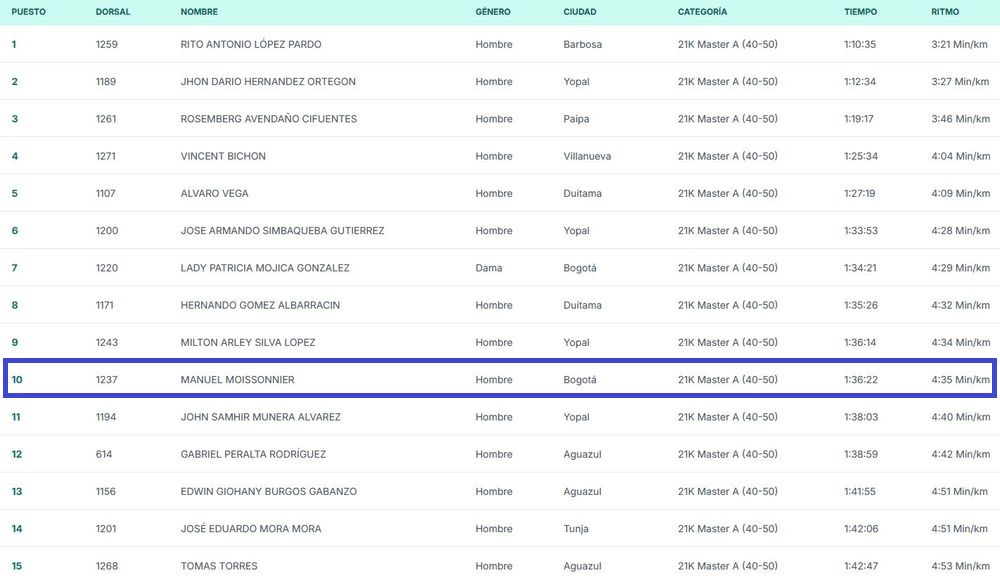Image resolution: width=1000 pixels, height=580 pixels.
Task: Open position 1 link for Rito Antonio
Action: 14,45
